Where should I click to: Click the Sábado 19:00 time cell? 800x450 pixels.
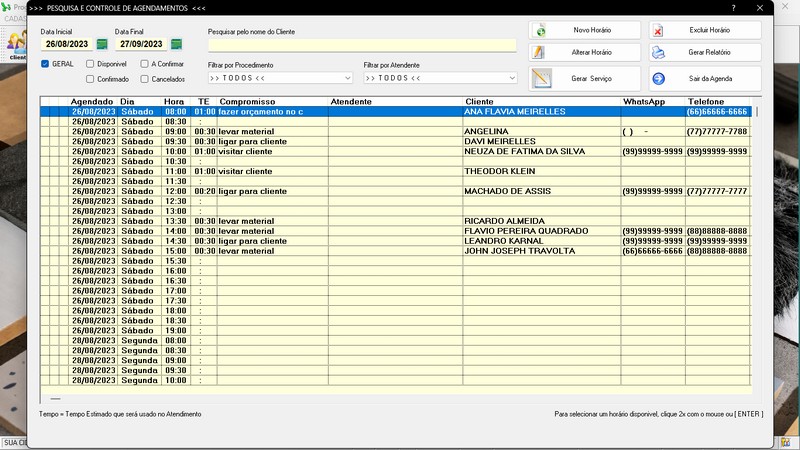pyautogui.click(x=176, y=330)
